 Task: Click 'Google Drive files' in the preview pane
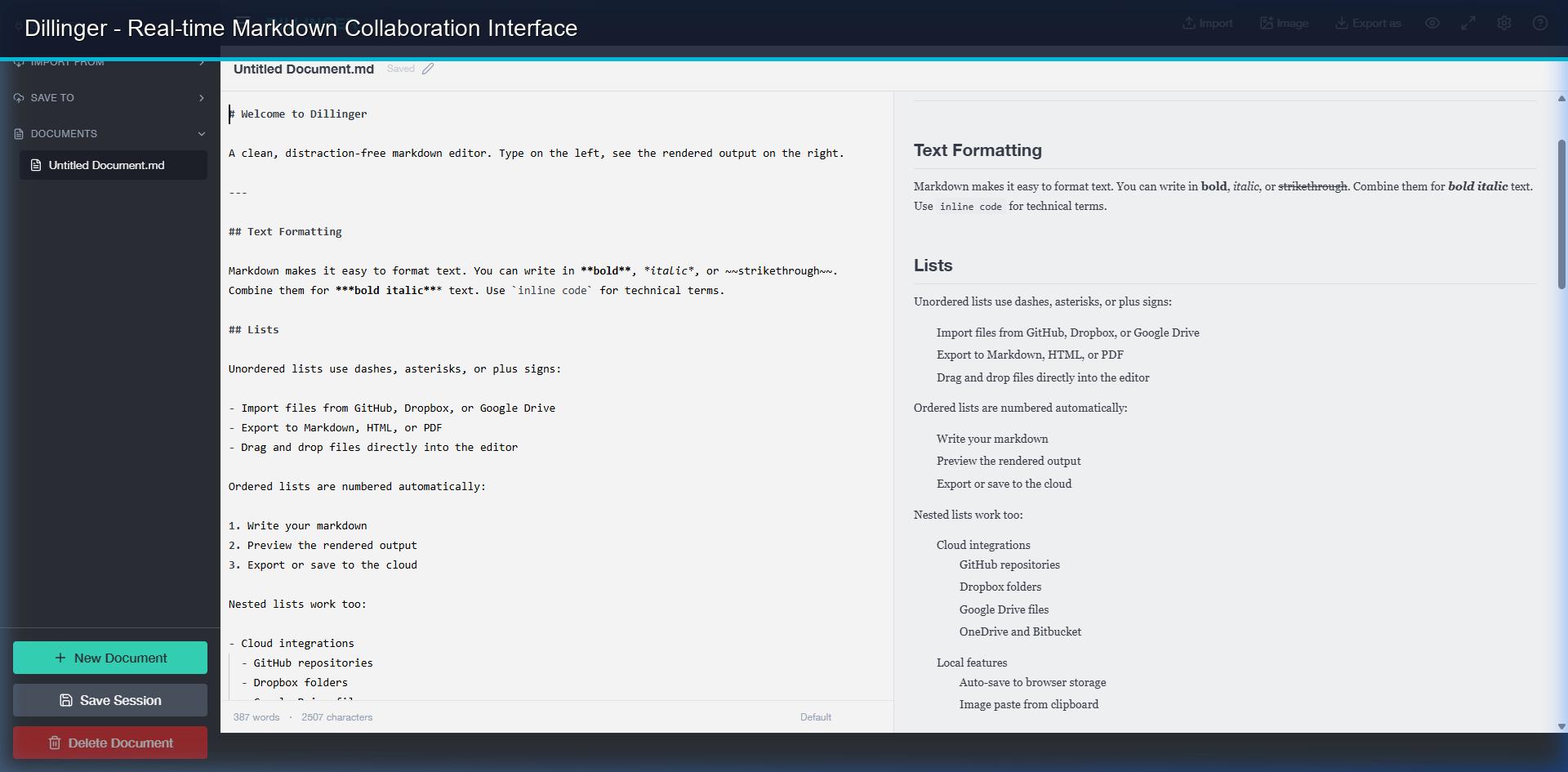point(1004,609)
